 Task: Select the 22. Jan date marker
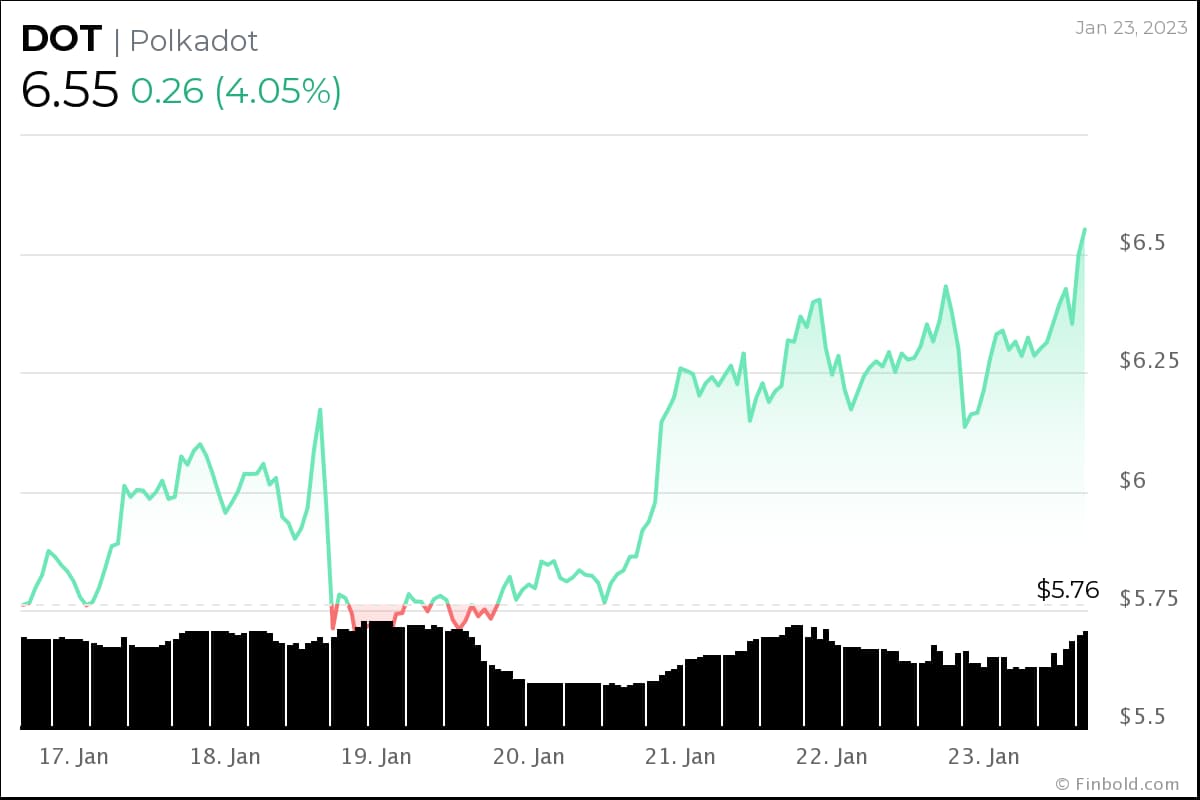(x=832, y=757)
